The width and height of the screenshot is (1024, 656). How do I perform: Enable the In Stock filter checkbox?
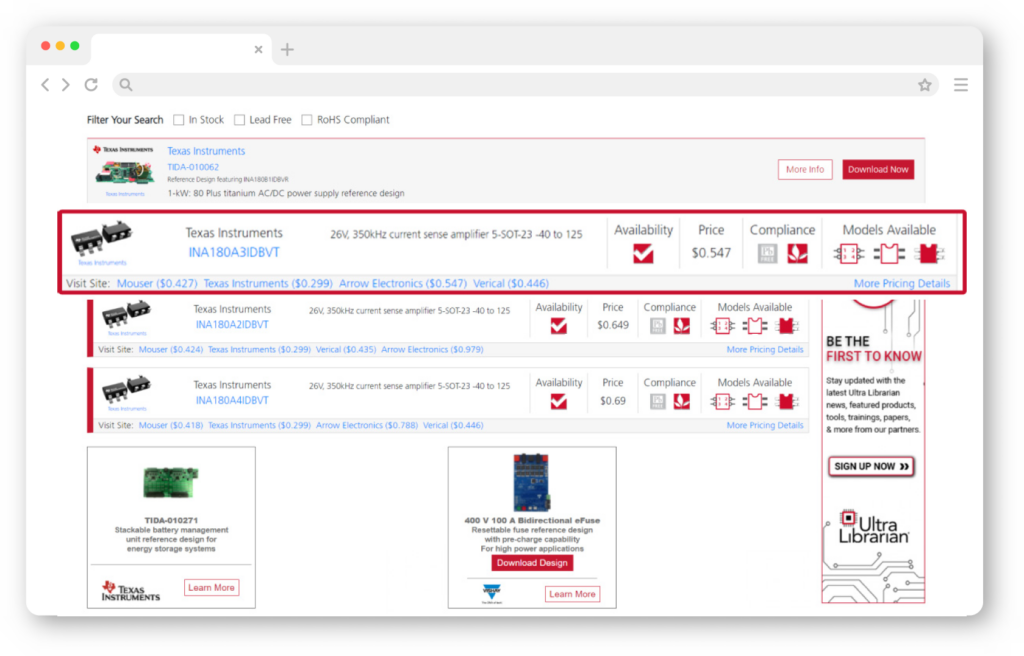click(x=178, y=120)
